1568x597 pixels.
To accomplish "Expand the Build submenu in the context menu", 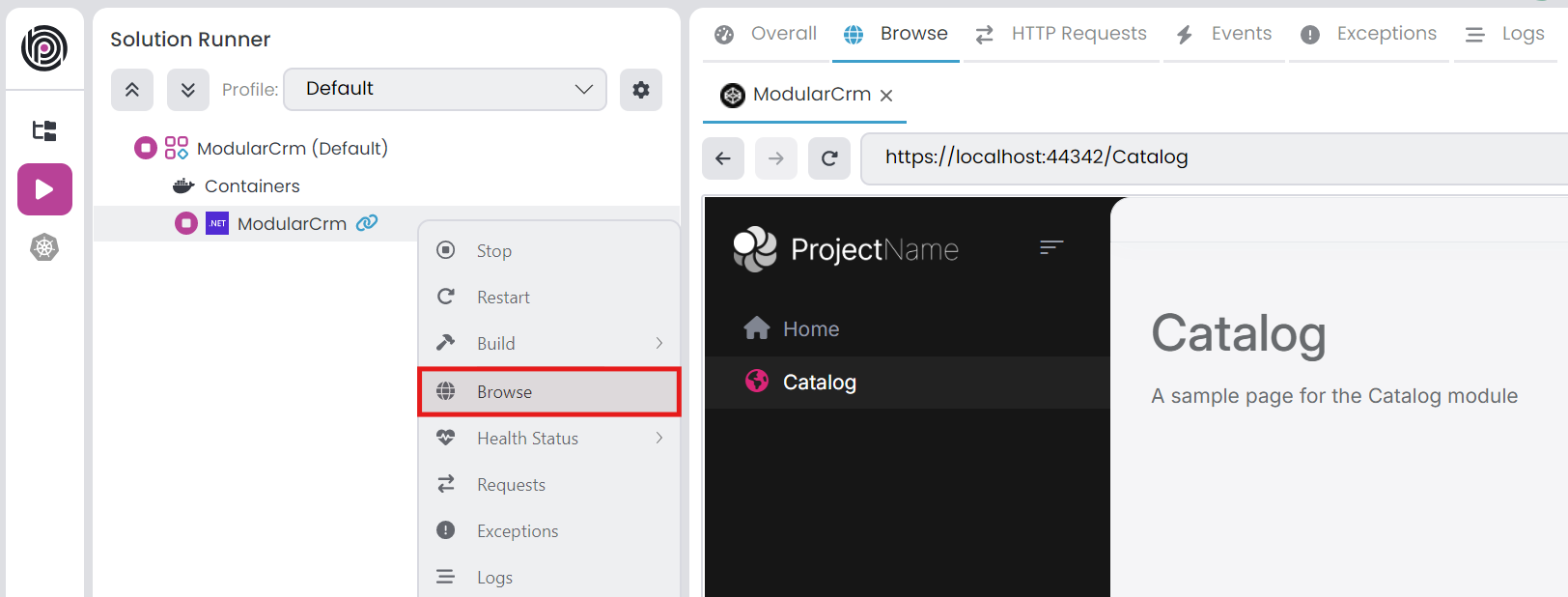I will pyautogui.click(x=548, y=343).
